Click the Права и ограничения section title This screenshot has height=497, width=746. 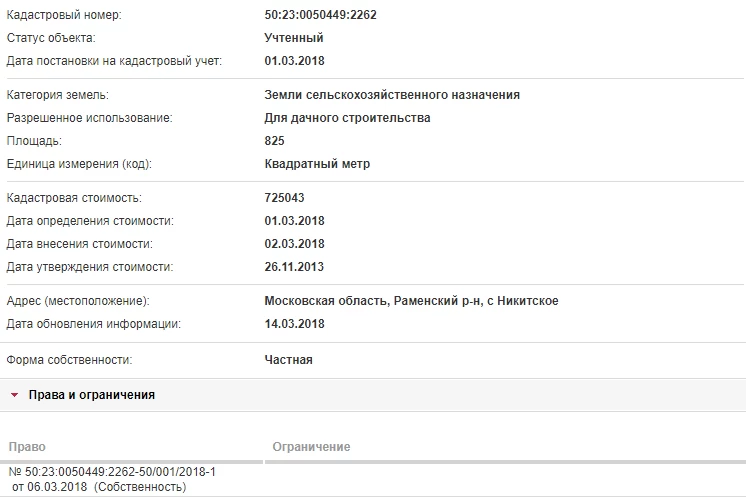(x=92, y=395)
